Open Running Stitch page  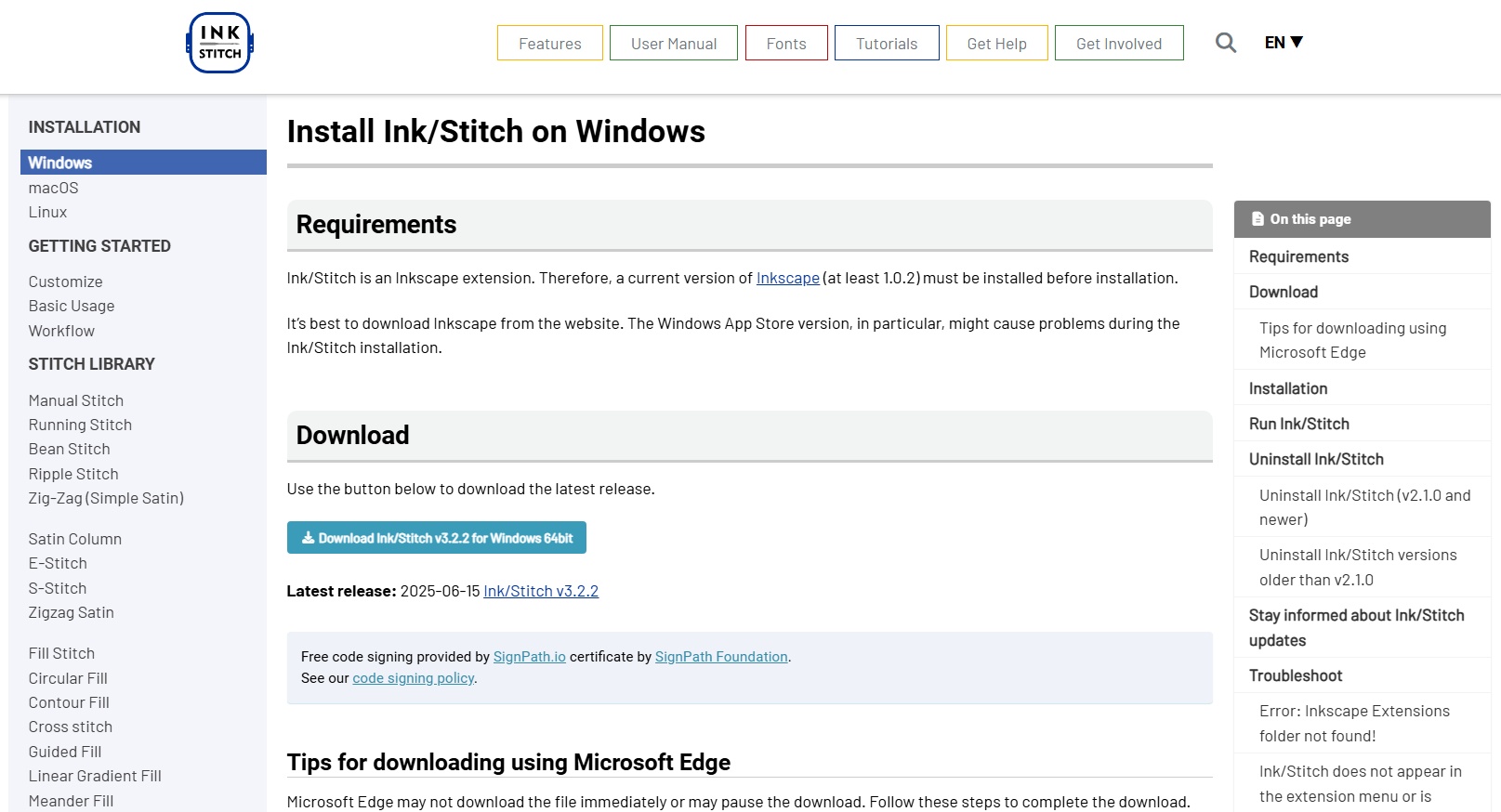point(80,425)
